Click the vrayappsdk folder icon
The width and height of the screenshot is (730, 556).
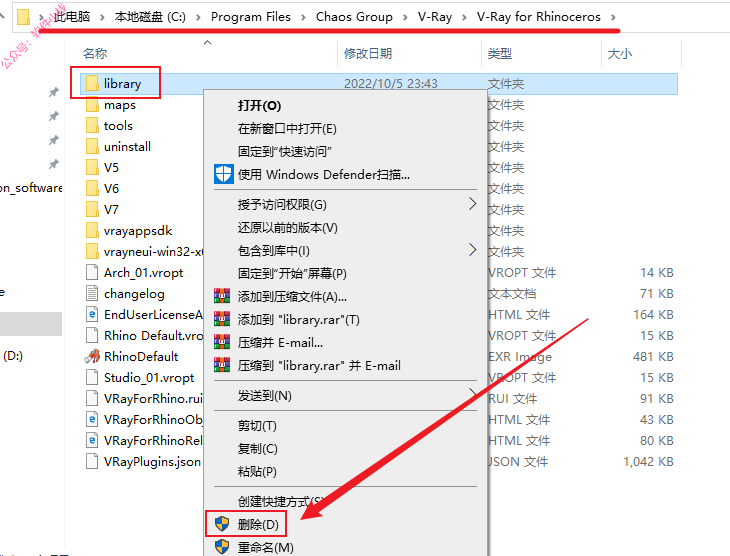pyautogui.click(x=92, y=231)
